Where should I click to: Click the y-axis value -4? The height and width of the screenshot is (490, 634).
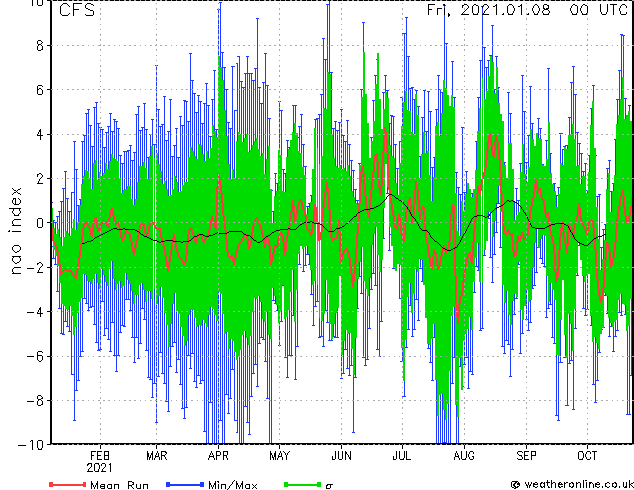[35, 312]
